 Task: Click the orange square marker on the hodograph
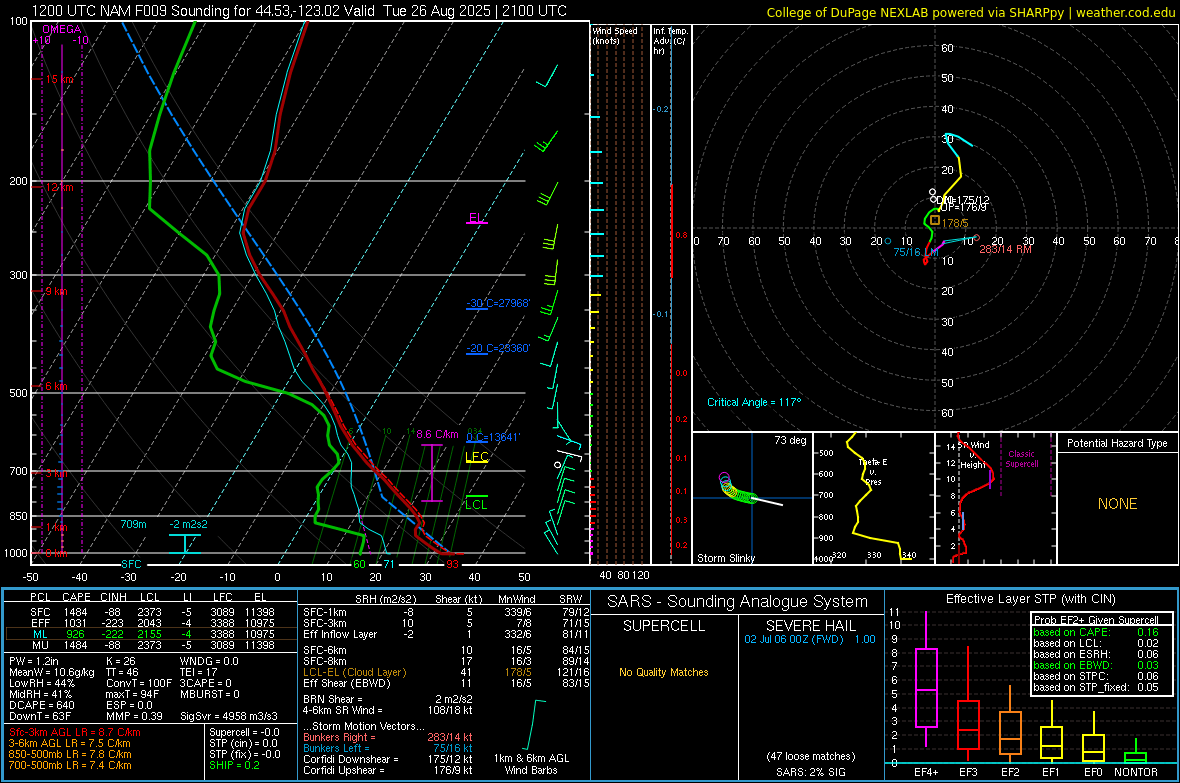pos(935,221)
